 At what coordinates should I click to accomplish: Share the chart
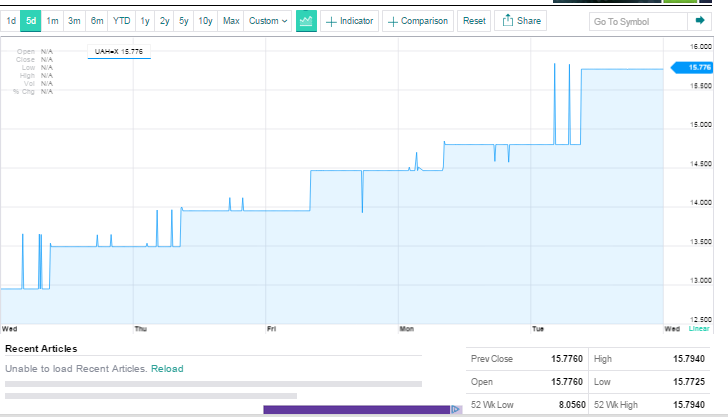pos(521,21)
